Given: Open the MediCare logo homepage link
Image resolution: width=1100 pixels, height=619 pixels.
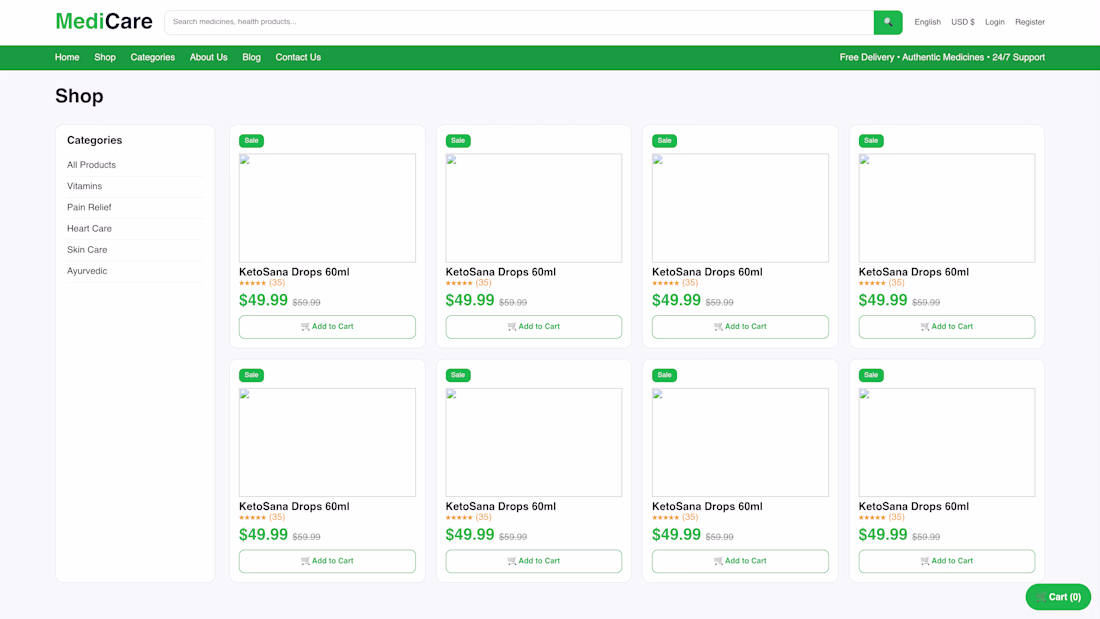Looking at the screenshot, I should coord(104,22).
